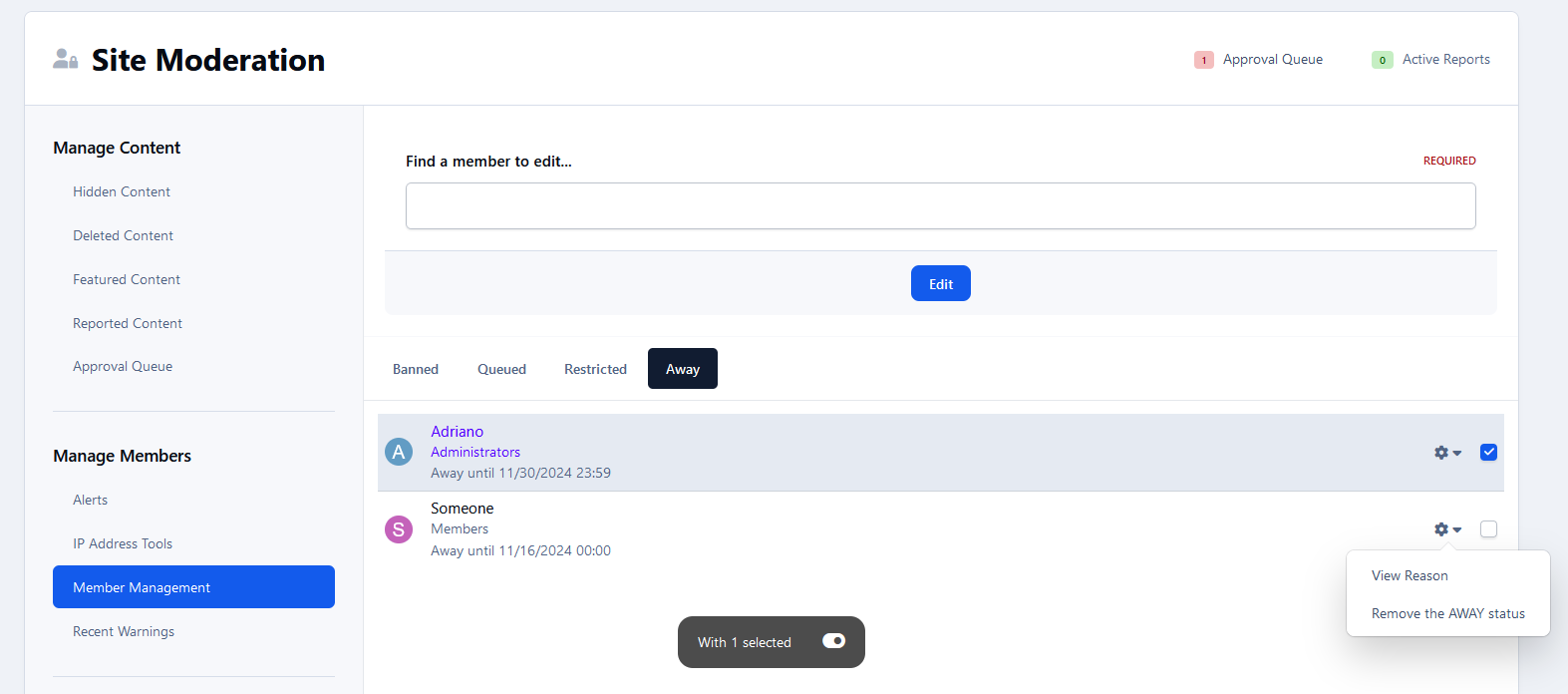
Task: Open Recent Warnings in sidebar
Action: pyautogui.click(x=124, y=631)
